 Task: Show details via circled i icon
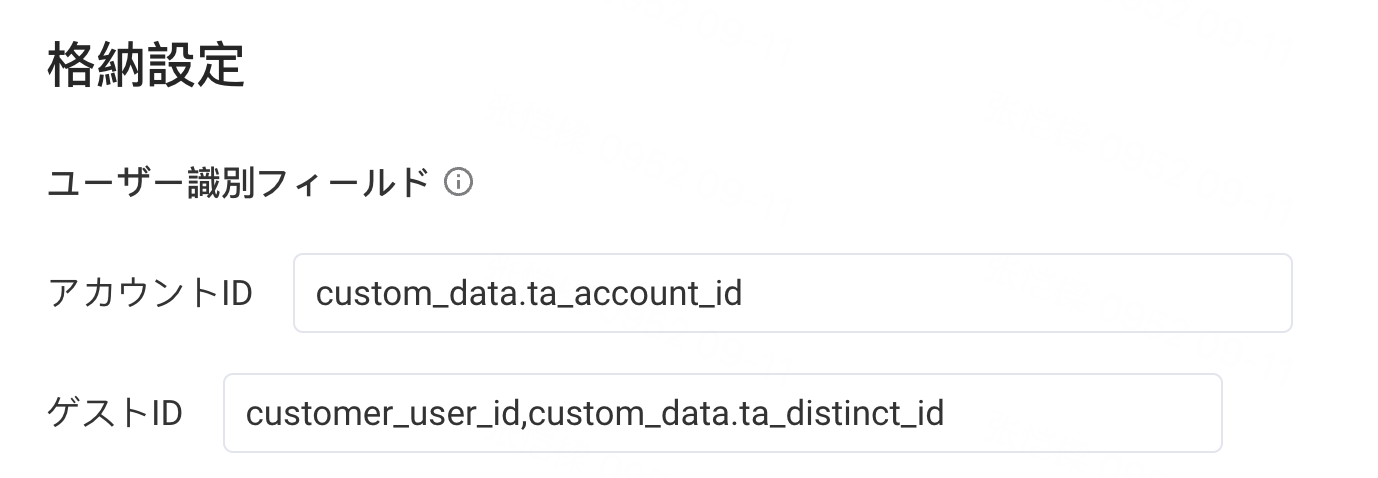coord(458,182)
